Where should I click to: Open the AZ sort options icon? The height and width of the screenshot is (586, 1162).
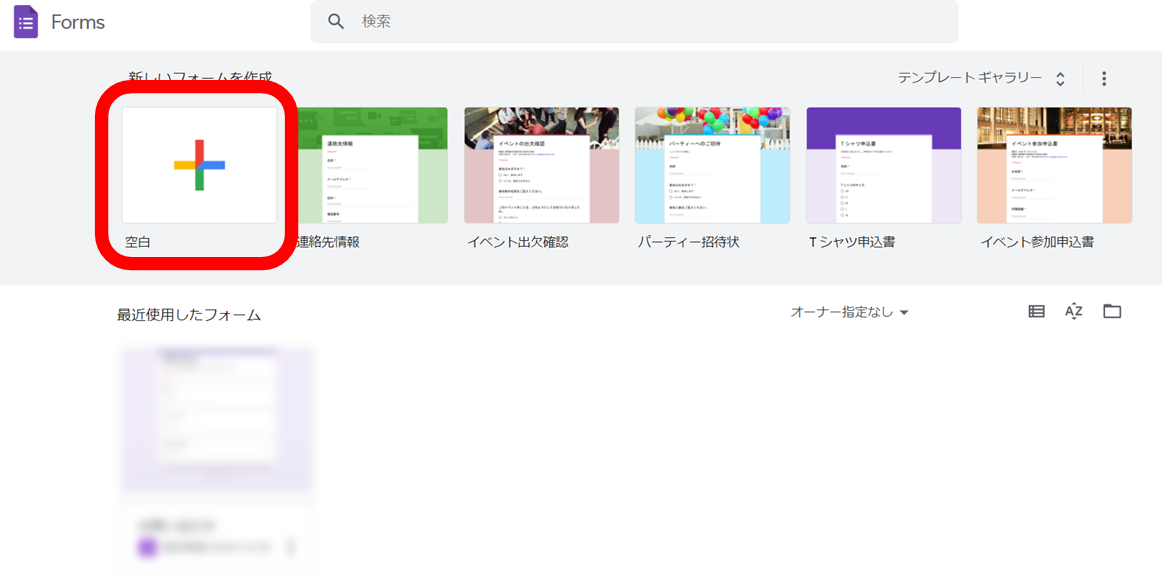1074,311
